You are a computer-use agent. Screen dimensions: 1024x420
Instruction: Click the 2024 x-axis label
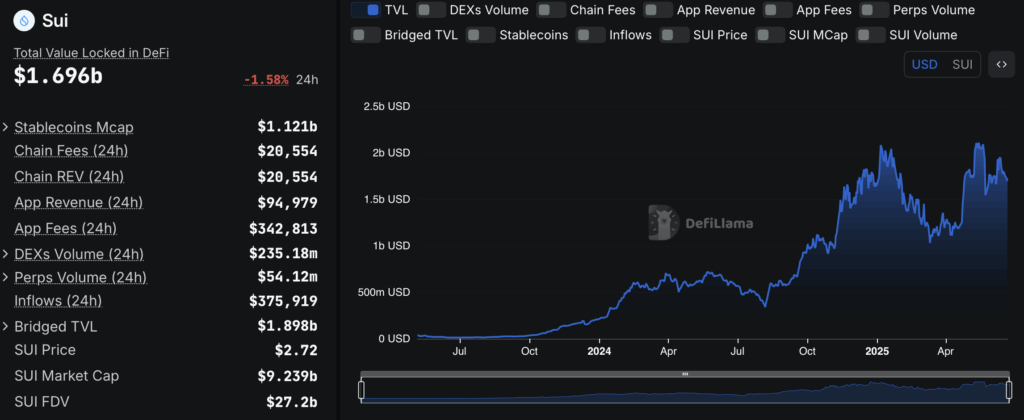pos(599,351)
